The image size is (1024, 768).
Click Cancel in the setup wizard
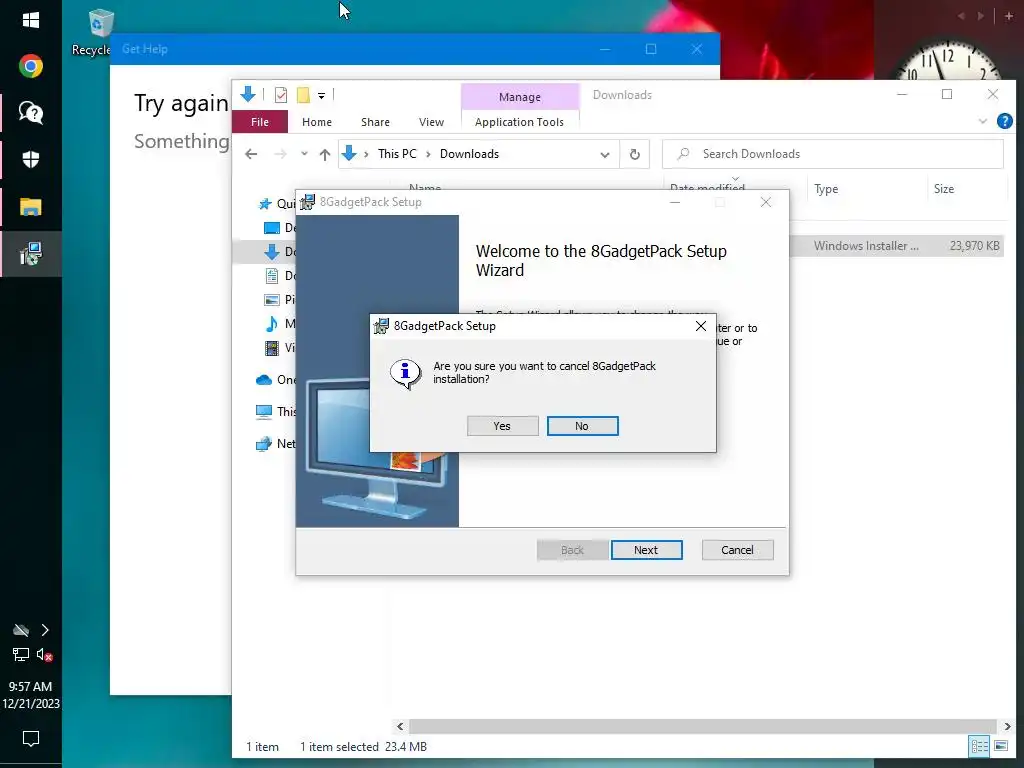[x=737, y=550]
